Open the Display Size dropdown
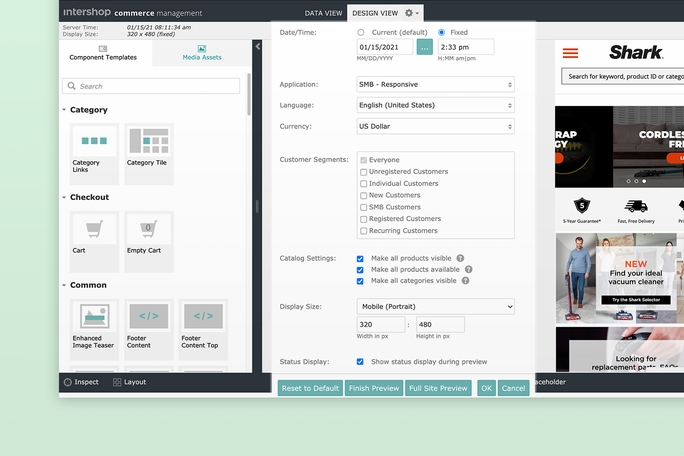 435,306
